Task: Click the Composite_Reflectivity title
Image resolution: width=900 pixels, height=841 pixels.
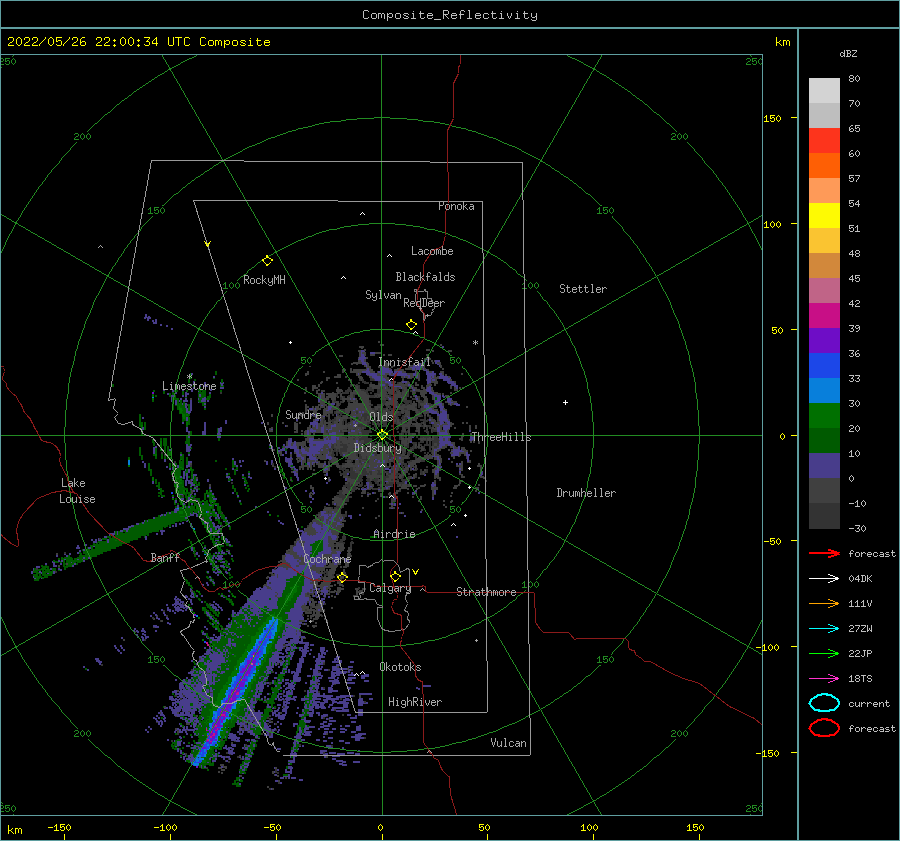Action: [450, 15]
